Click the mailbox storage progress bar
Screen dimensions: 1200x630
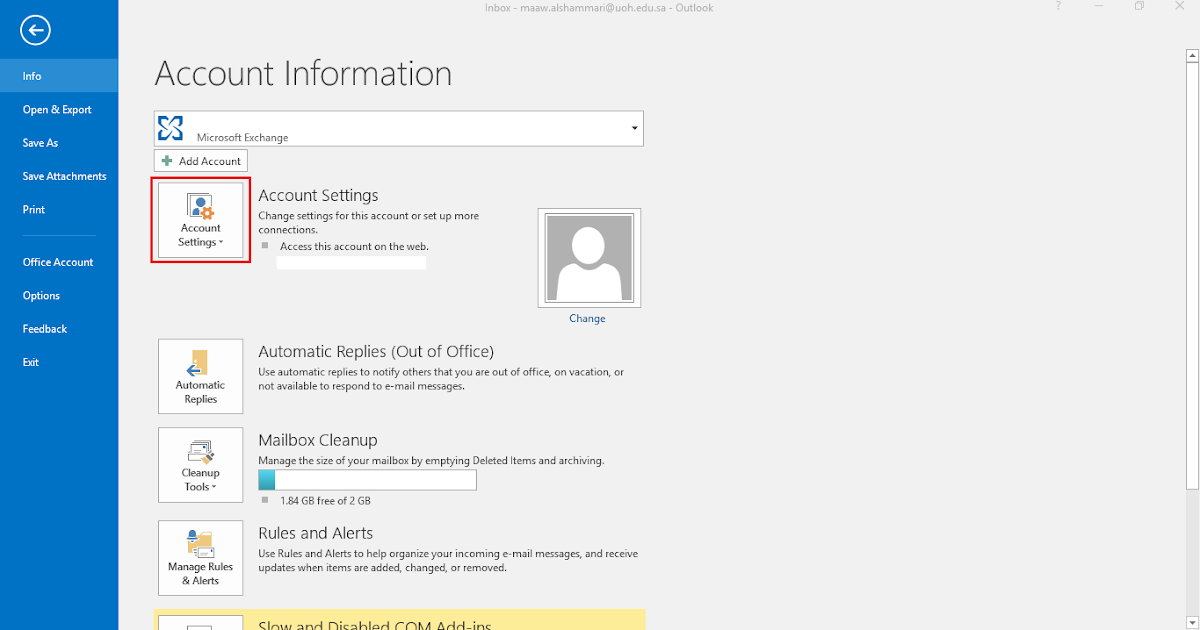[x=367, y=480]
